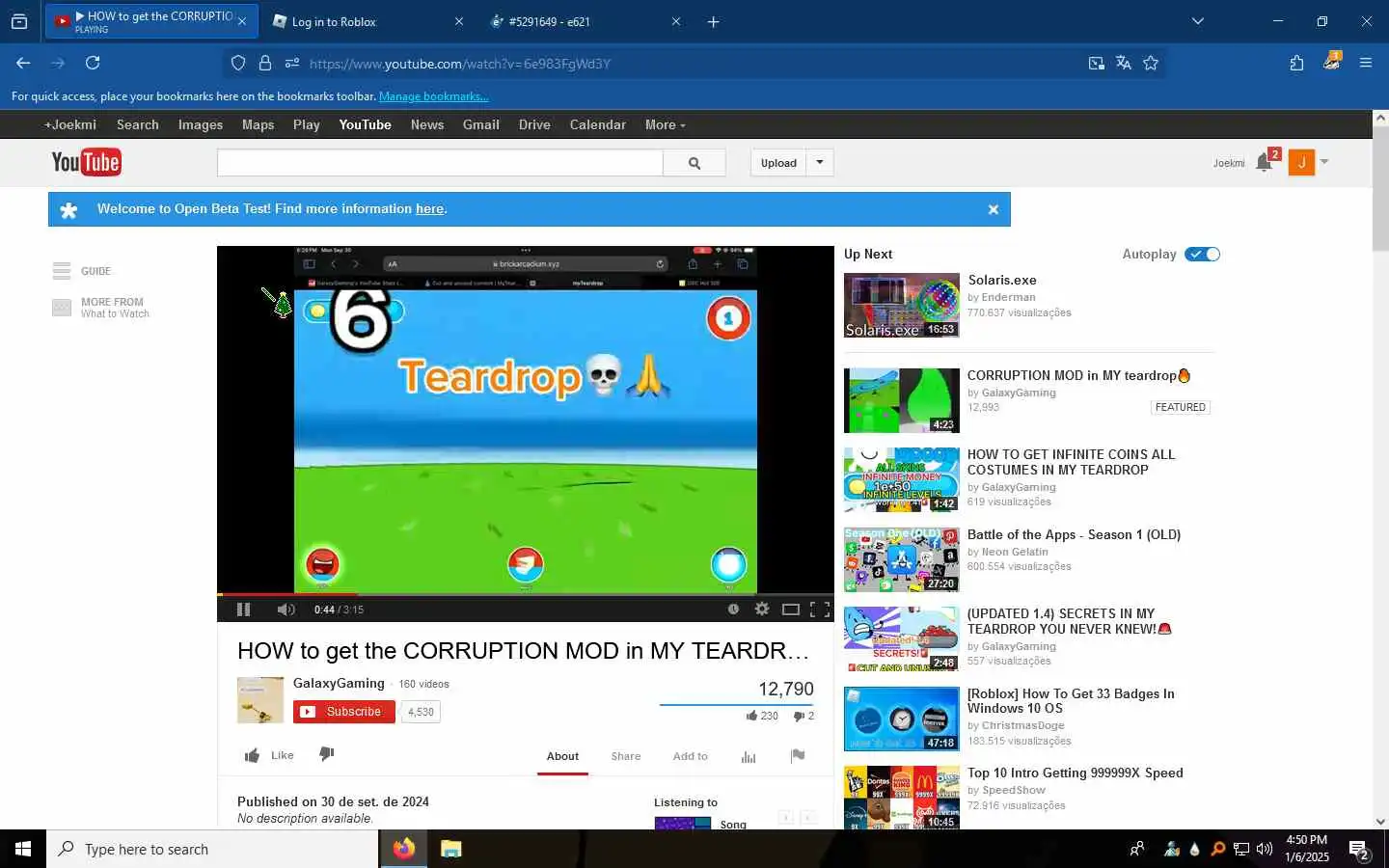Reload the page in Firefox

coord(93,63)
